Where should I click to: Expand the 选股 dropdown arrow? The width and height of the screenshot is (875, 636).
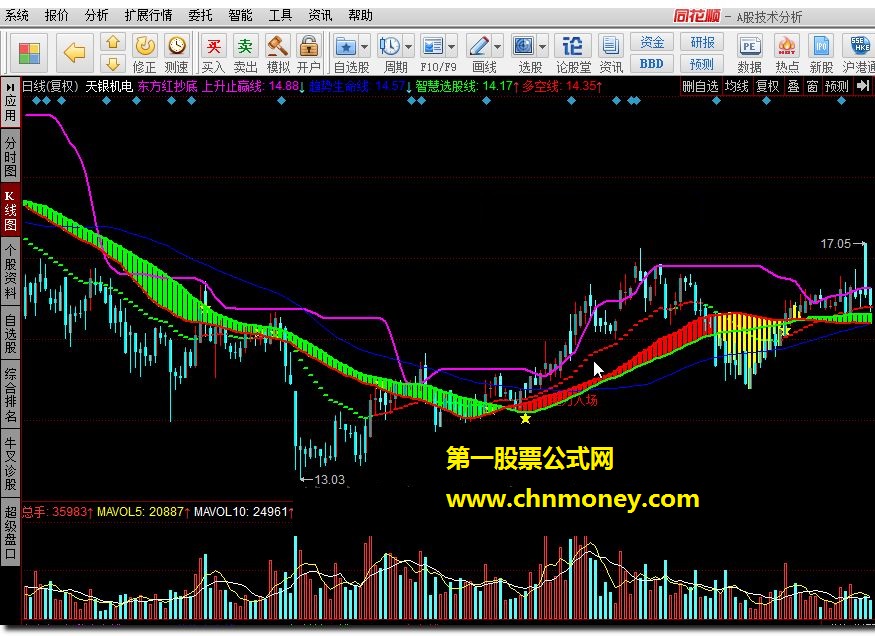542,47
